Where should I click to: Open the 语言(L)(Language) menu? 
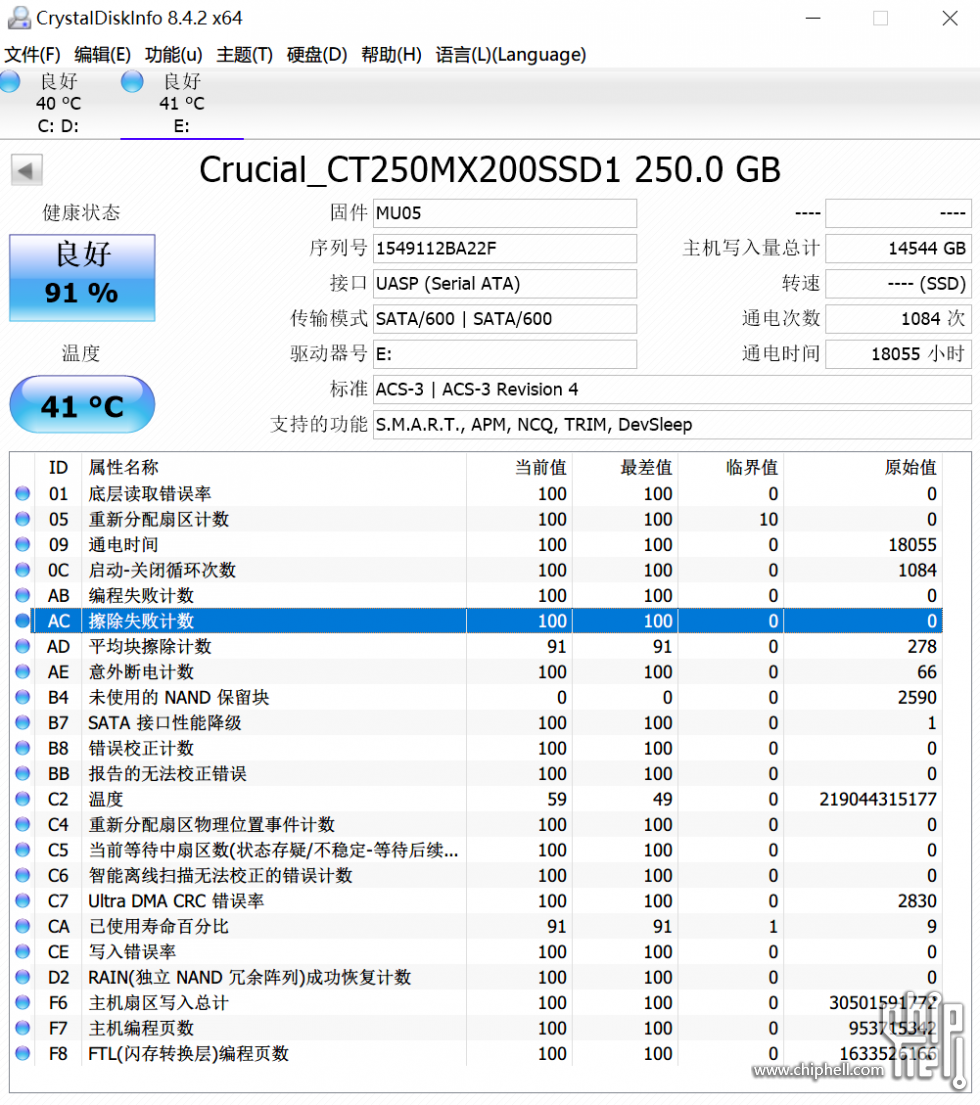click(511, 54)
